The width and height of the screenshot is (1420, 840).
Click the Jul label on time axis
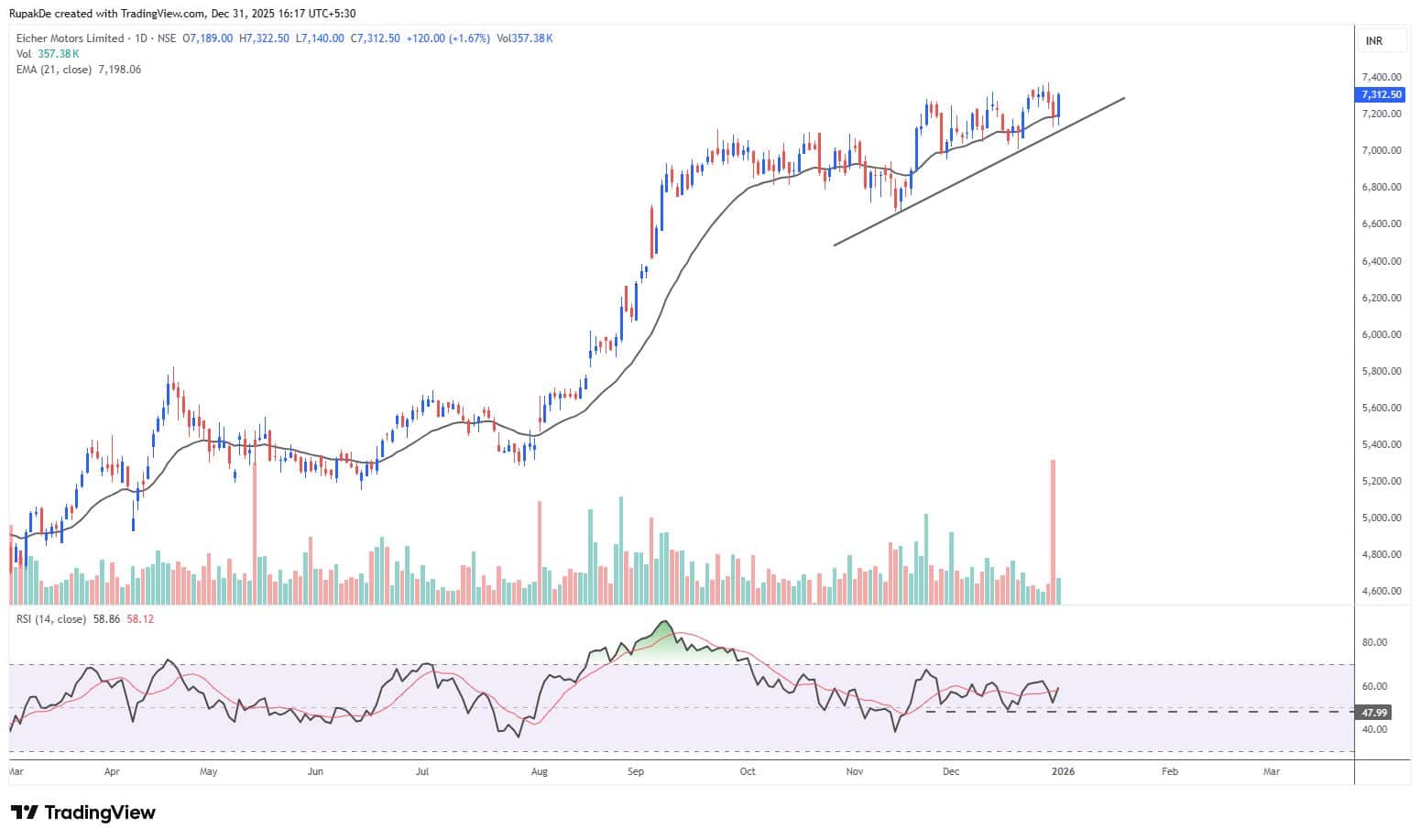(422, 771)
